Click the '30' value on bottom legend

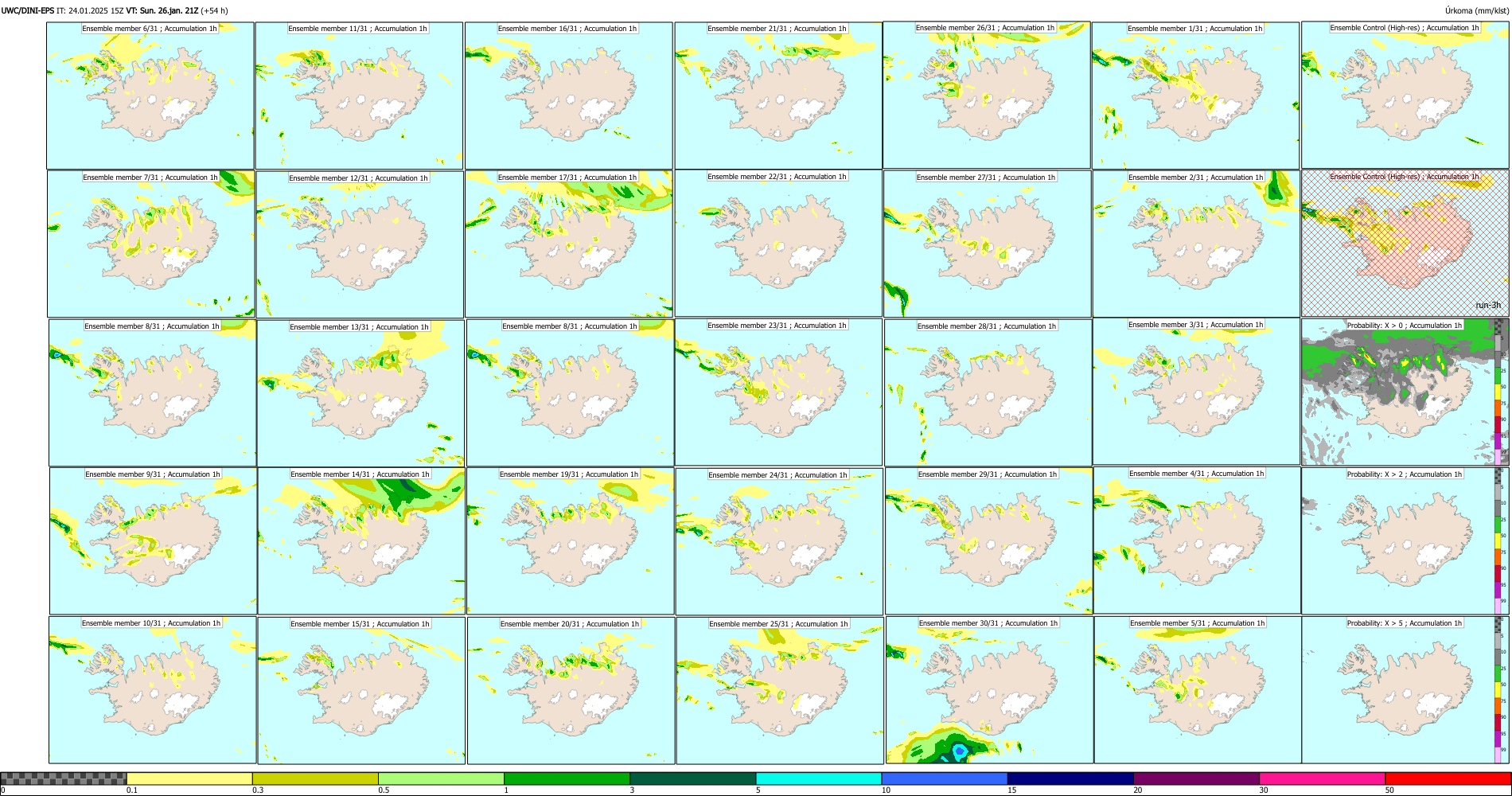point(1264,790)
